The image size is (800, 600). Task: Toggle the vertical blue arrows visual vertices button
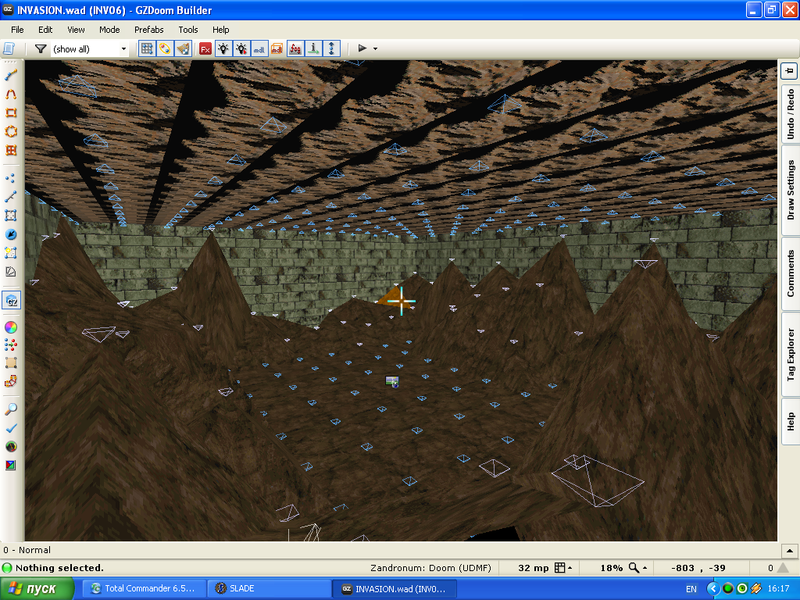pos(332,49)
